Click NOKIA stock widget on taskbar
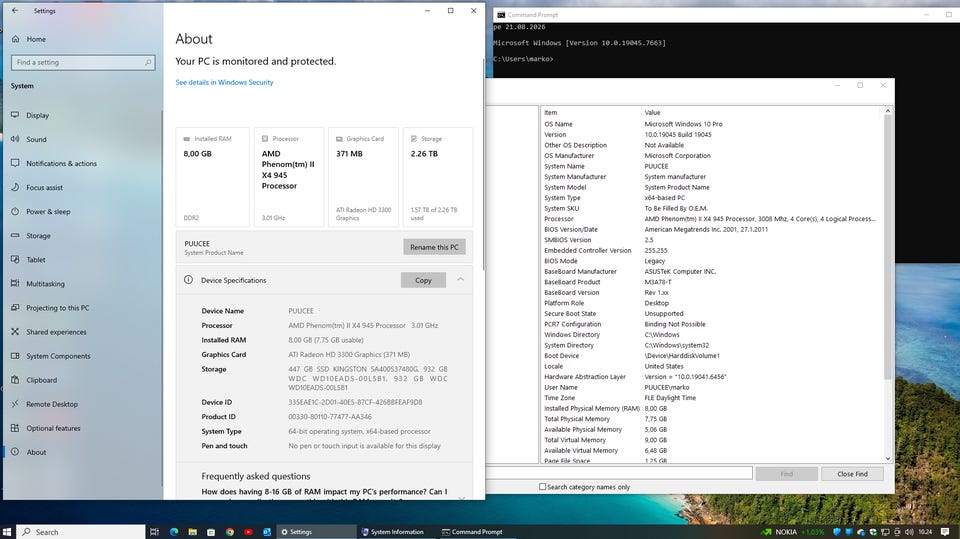This screenshot has height=539, width=960. (793, 532)
